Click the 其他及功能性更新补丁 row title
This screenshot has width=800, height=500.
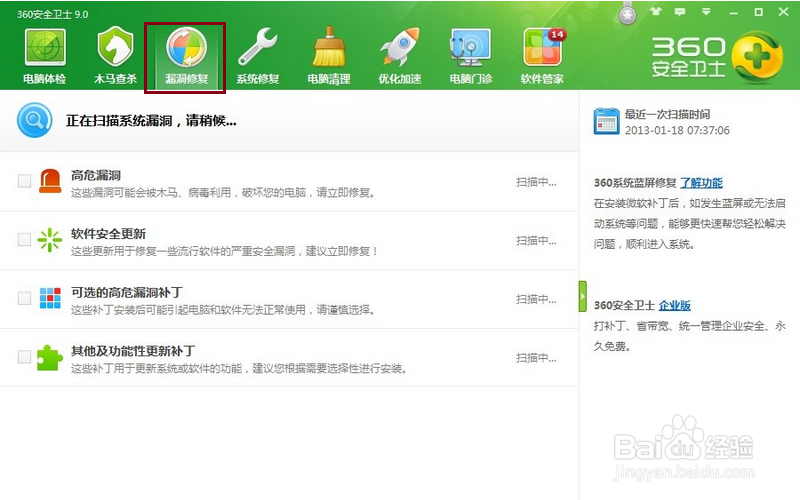click(133, 351)
